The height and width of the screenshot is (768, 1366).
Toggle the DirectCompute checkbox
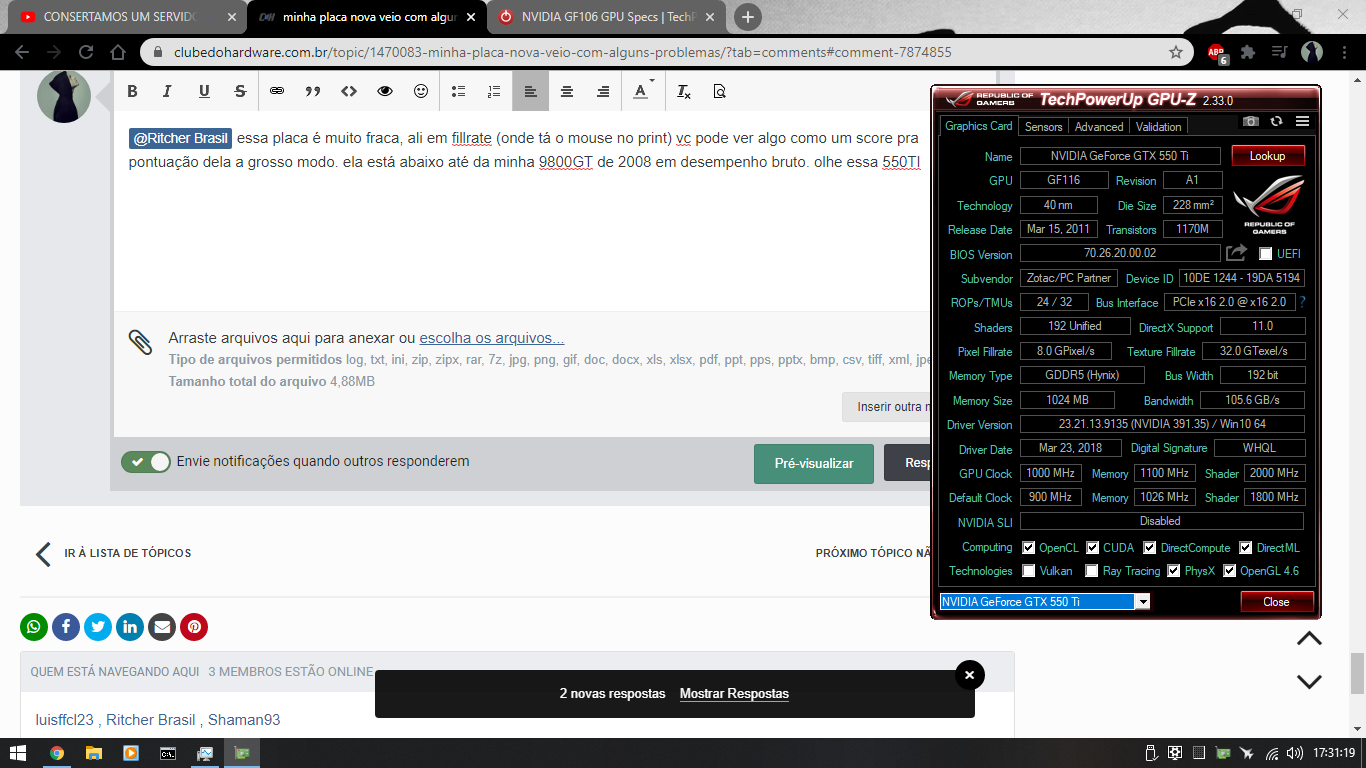pos(1150,548)
